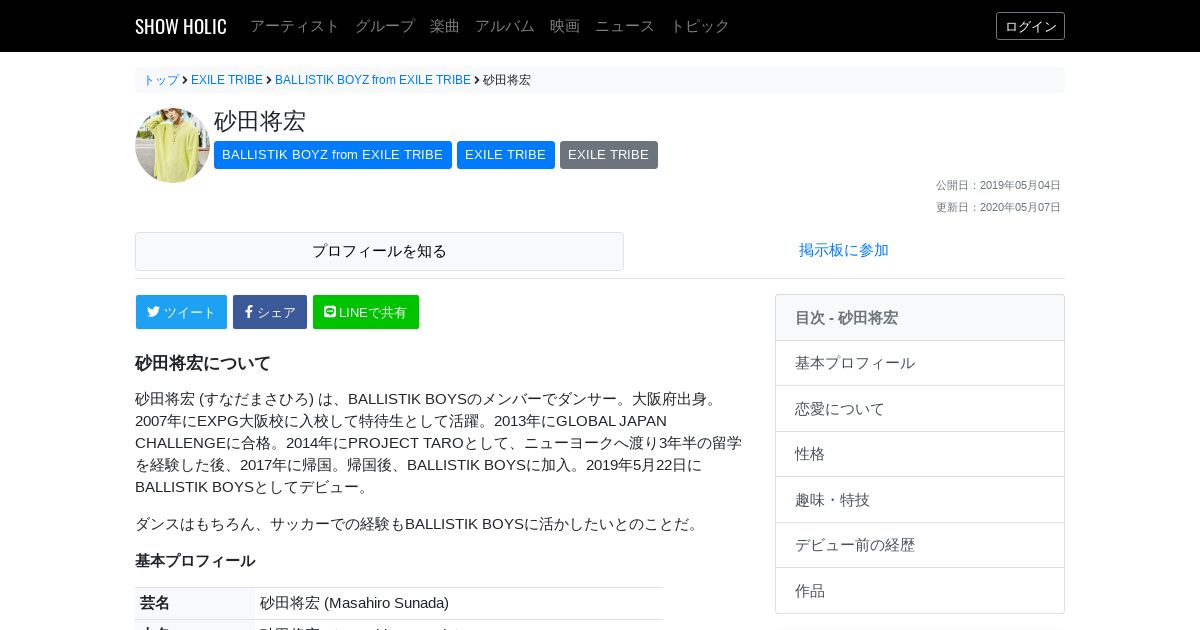Follow the トップ breadcrumb link
Screen dimensions: 1200x630
(x=161, y=80)
